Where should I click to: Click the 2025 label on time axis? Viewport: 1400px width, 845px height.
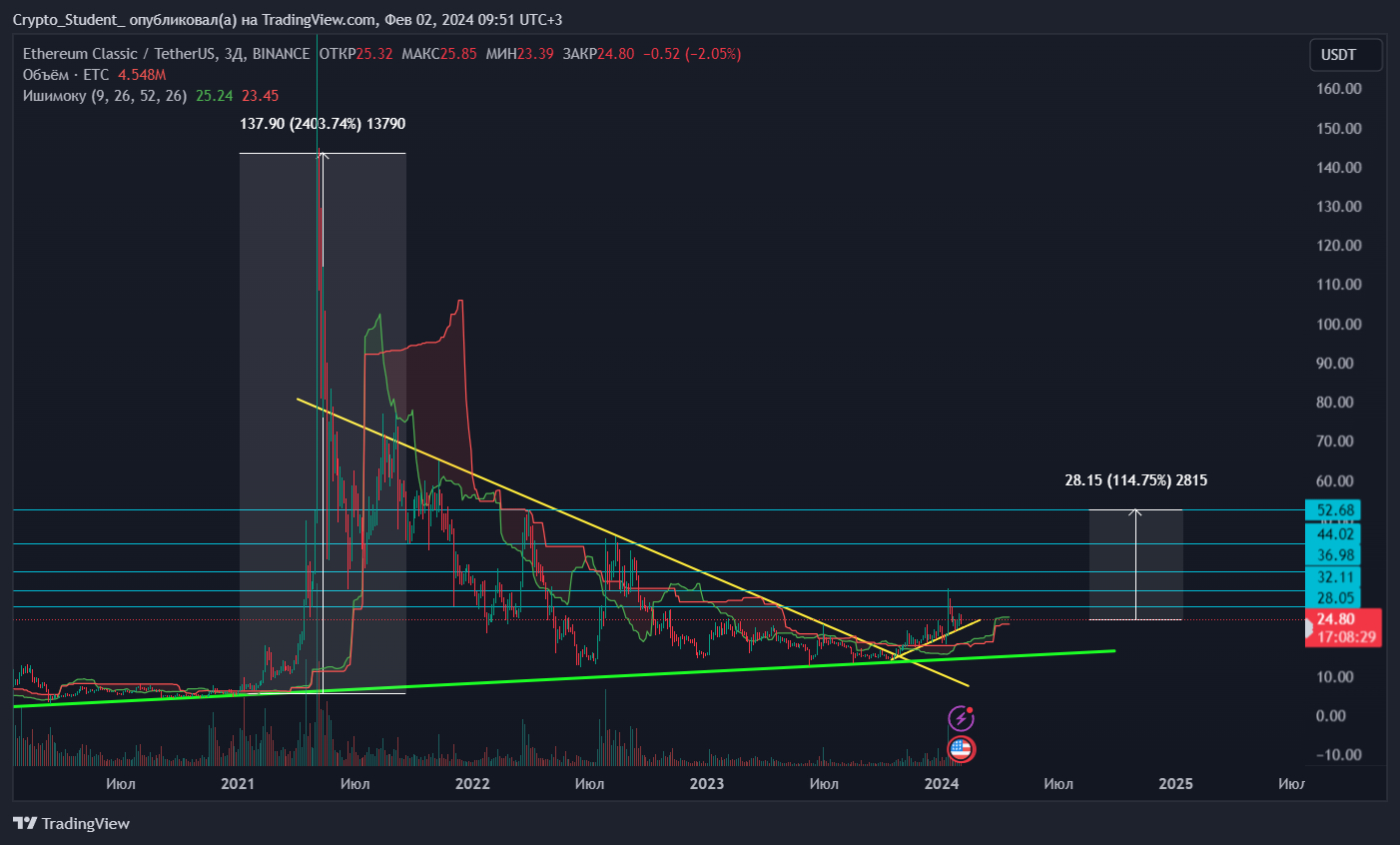tap(1176, 783)
